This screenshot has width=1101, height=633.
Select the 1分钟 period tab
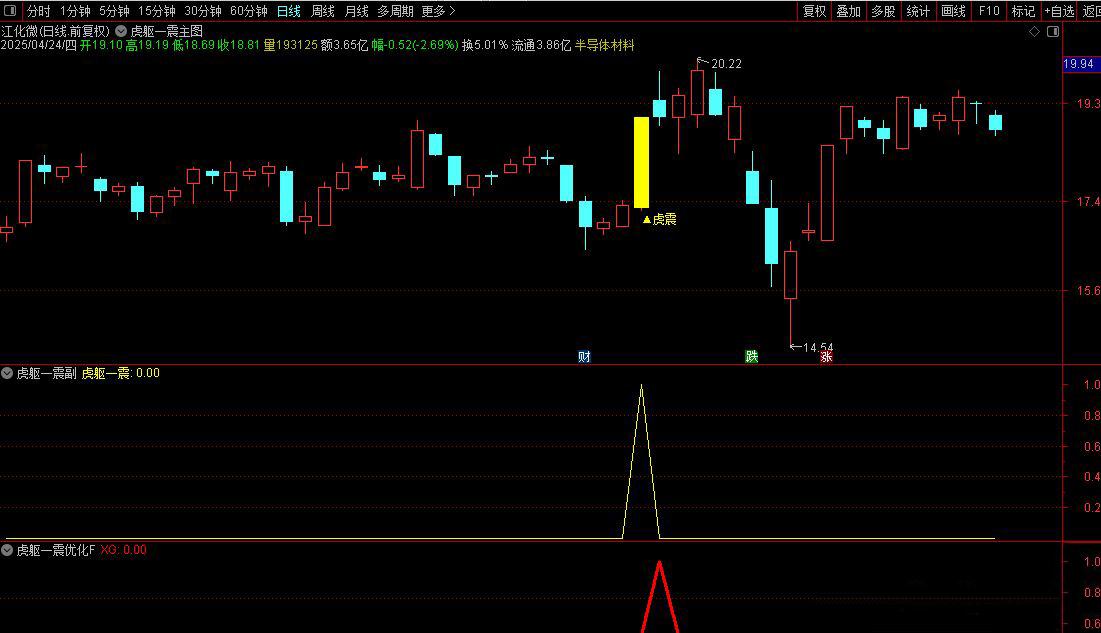(75, 11)
